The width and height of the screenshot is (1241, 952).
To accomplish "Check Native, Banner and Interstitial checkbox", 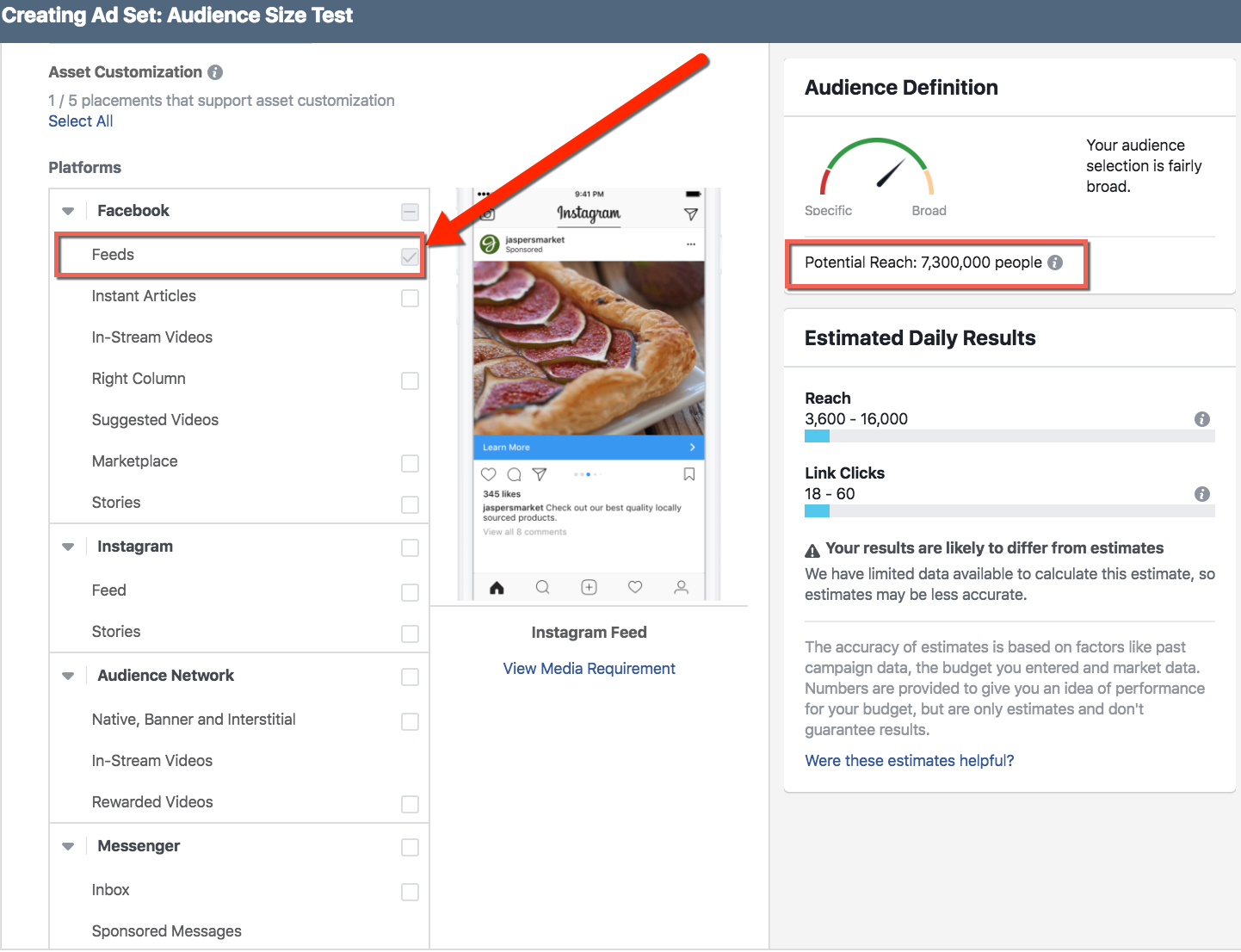I will (x=411, y=721).
